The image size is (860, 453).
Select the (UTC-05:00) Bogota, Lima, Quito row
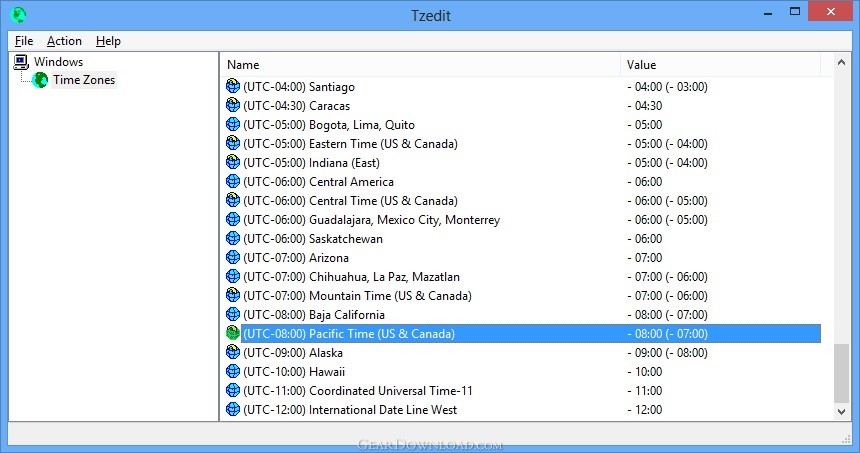(523, 124)
